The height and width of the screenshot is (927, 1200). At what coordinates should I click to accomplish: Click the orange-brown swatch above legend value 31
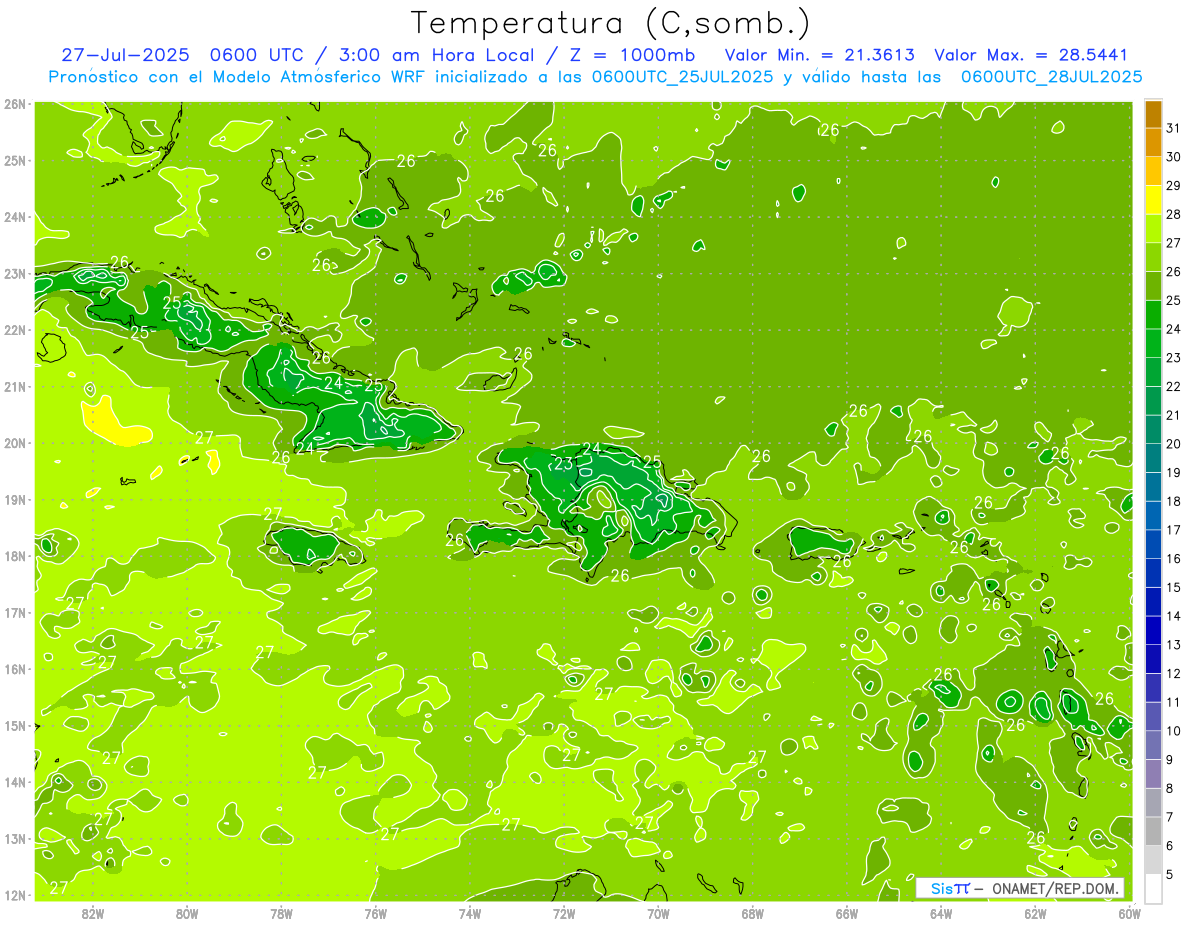point(1153,114)
